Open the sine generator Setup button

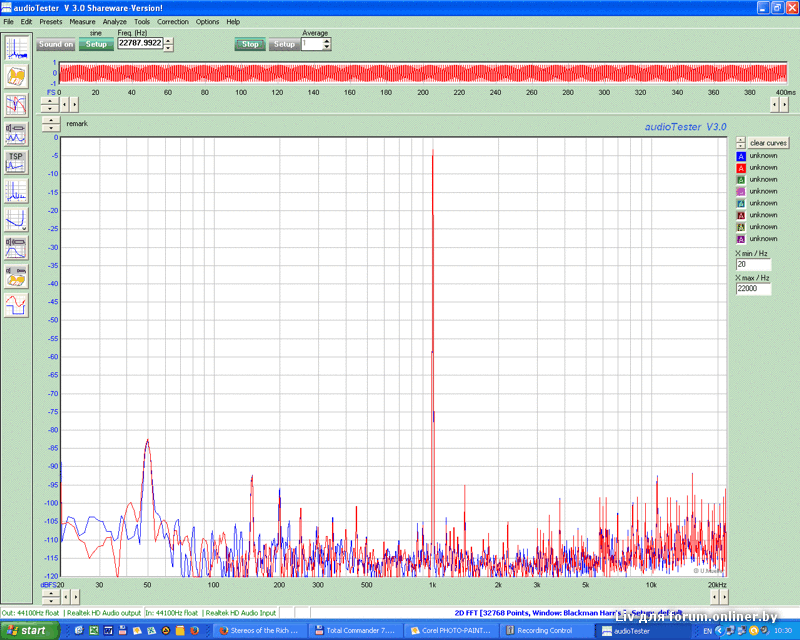96,44
